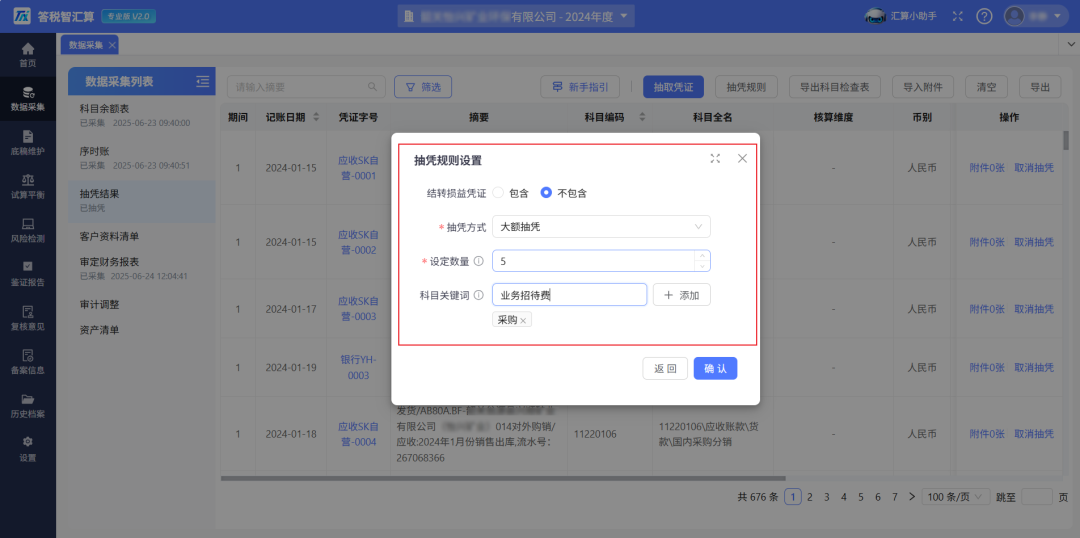Decrease 设定数量 with down stepper
Image resolution: width=1080 pixels, height=538 pixels.
[x=702, y=267]
